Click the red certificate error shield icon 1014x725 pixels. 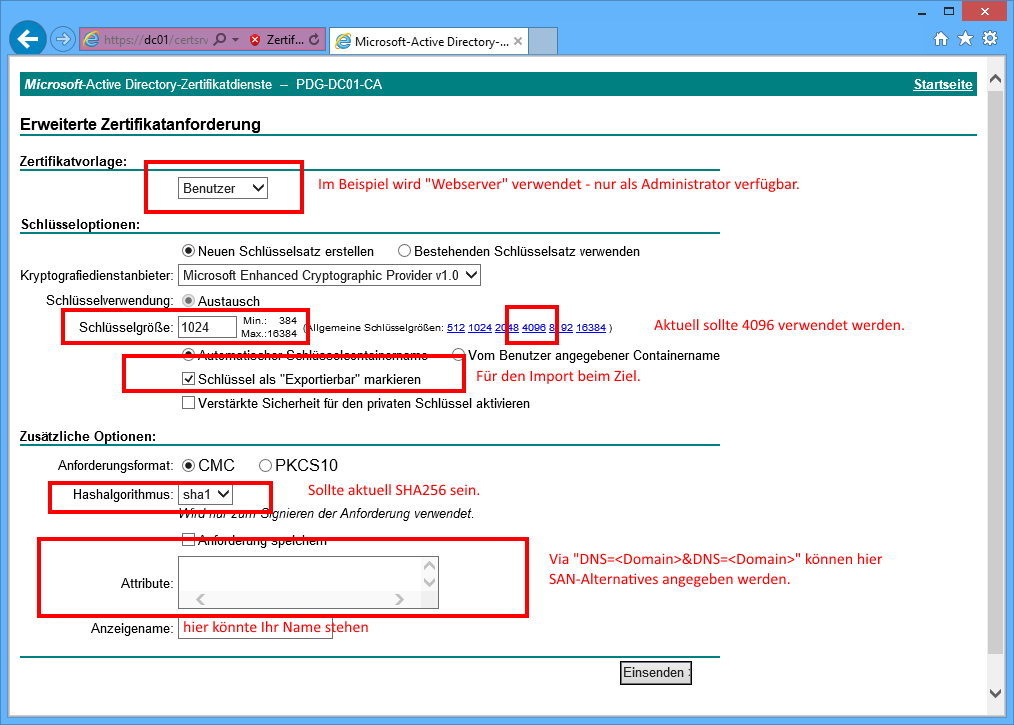[255, 40]
